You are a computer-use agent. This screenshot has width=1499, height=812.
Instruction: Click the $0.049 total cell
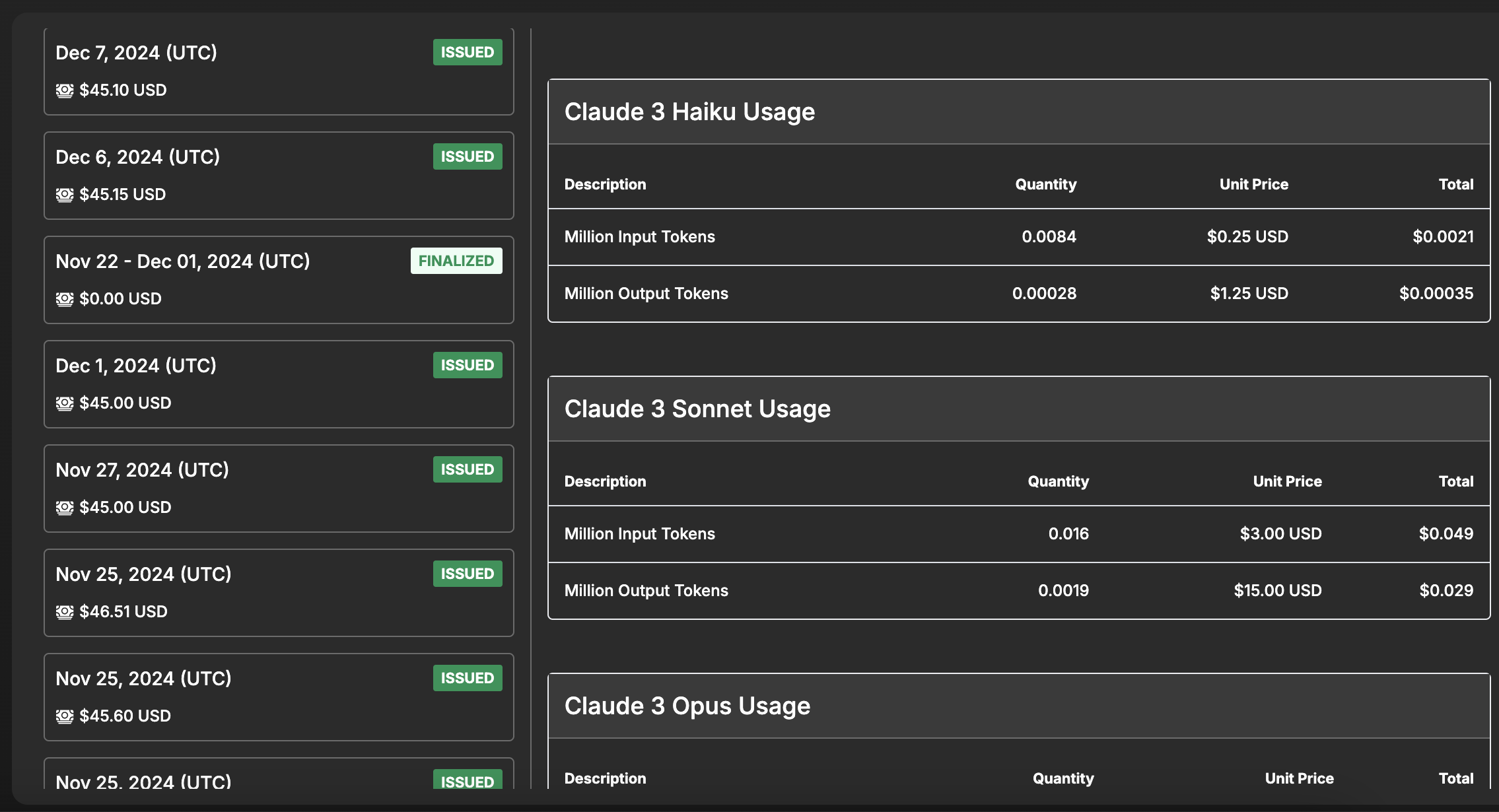pyautogui.click(x=1446, y=533)
